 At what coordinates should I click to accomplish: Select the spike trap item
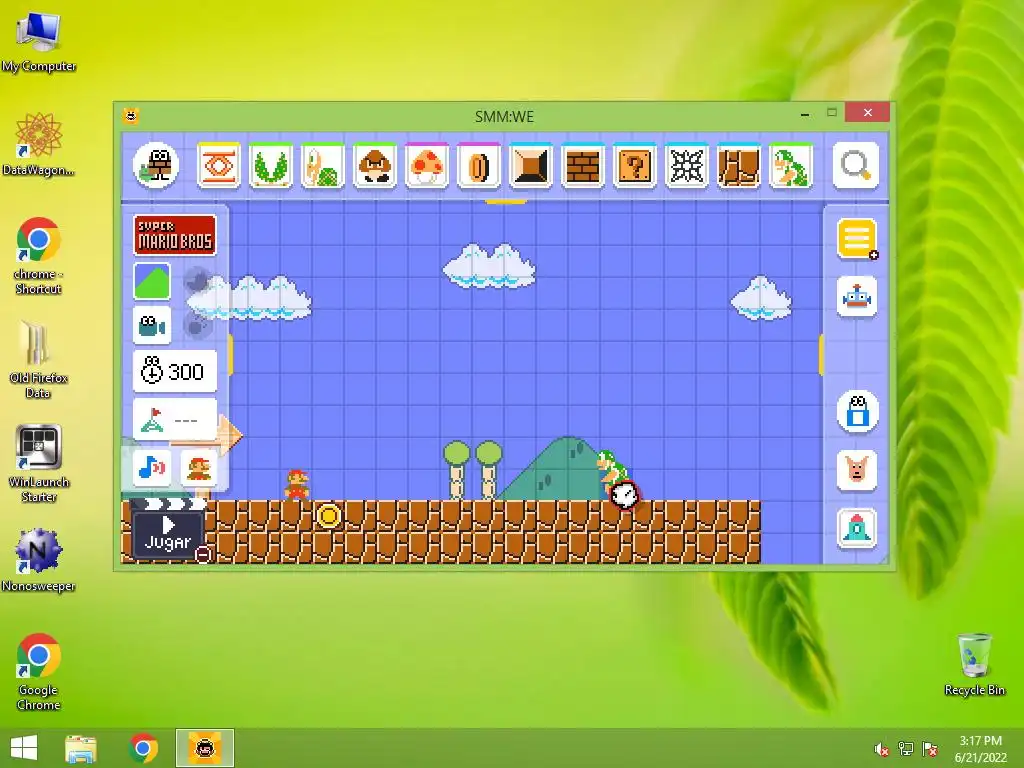(686, 165)
